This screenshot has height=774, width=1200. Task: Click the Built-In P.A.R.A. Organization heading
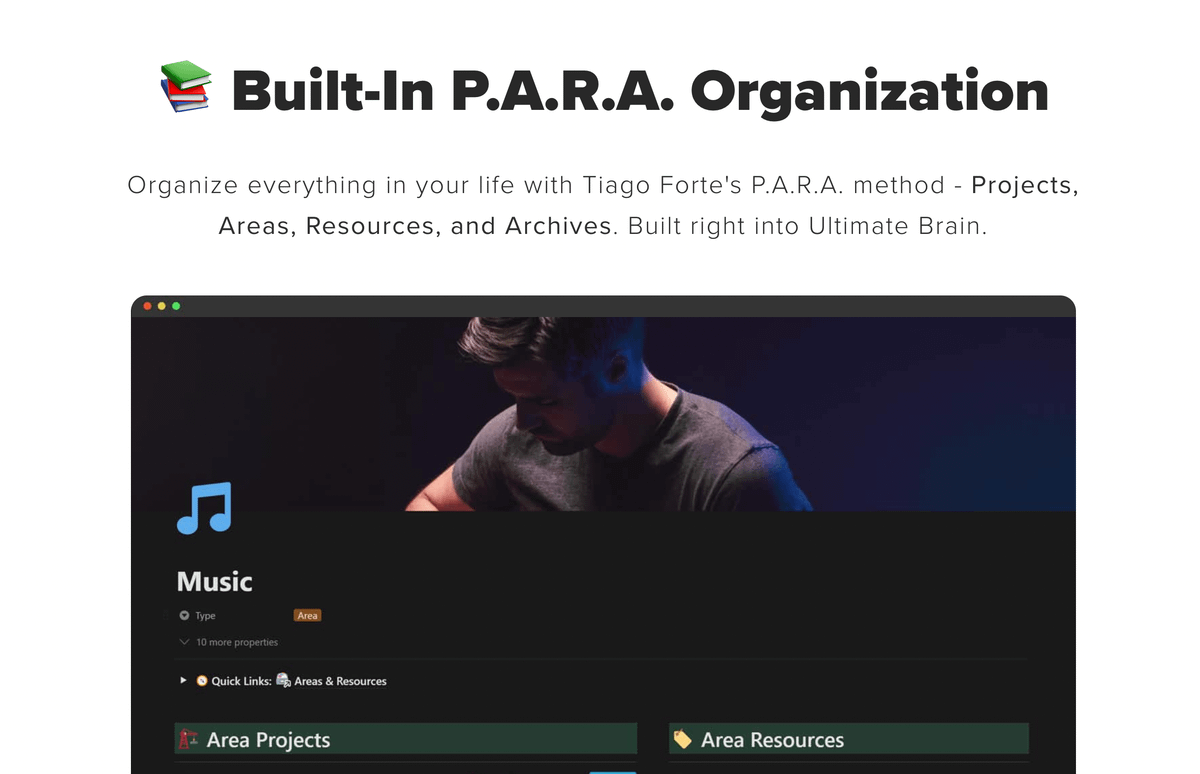point(640,90)
